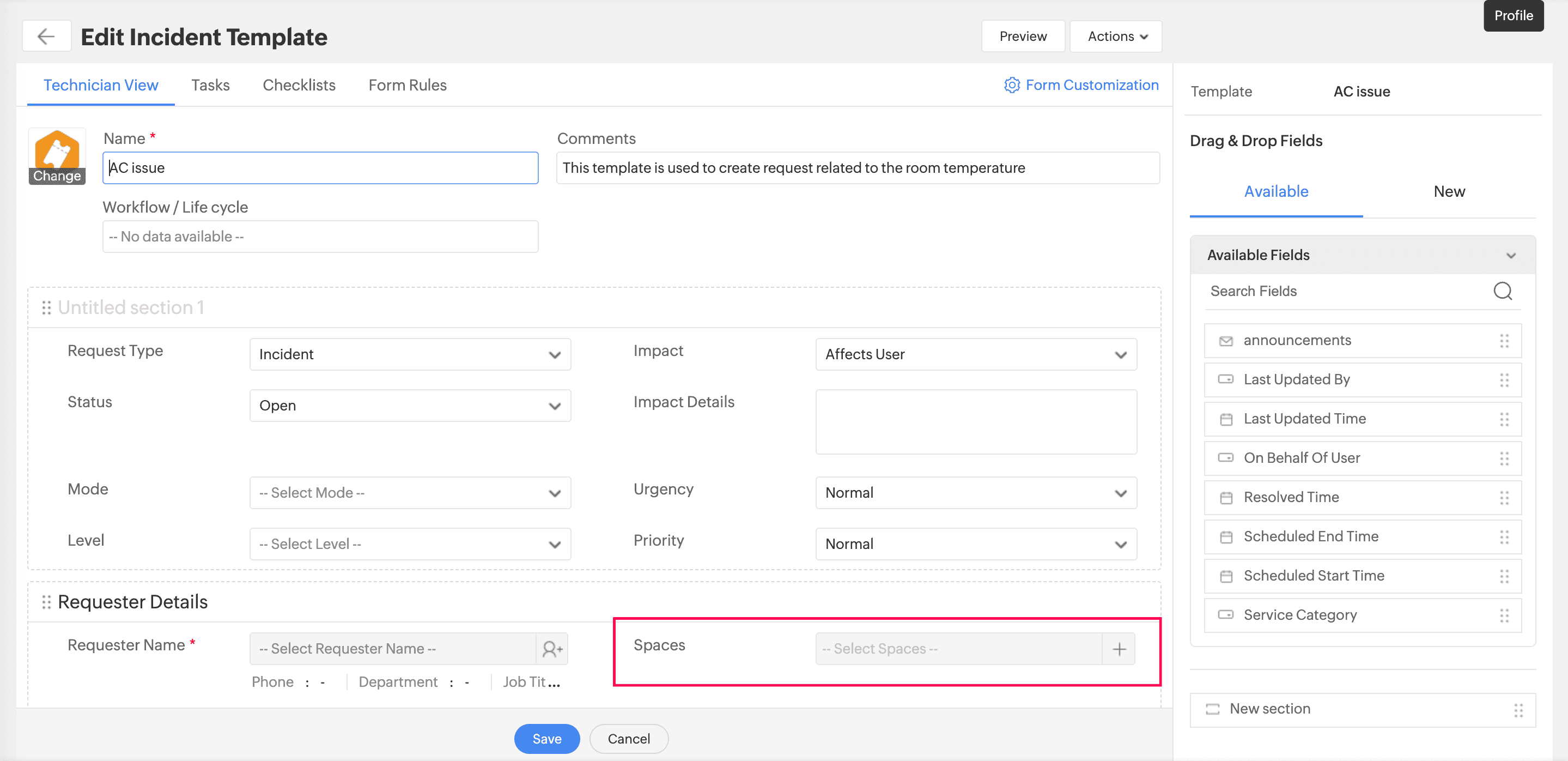
Task: Click New section drag handle
Action: pyautogui.click(x=1518, y=710)
